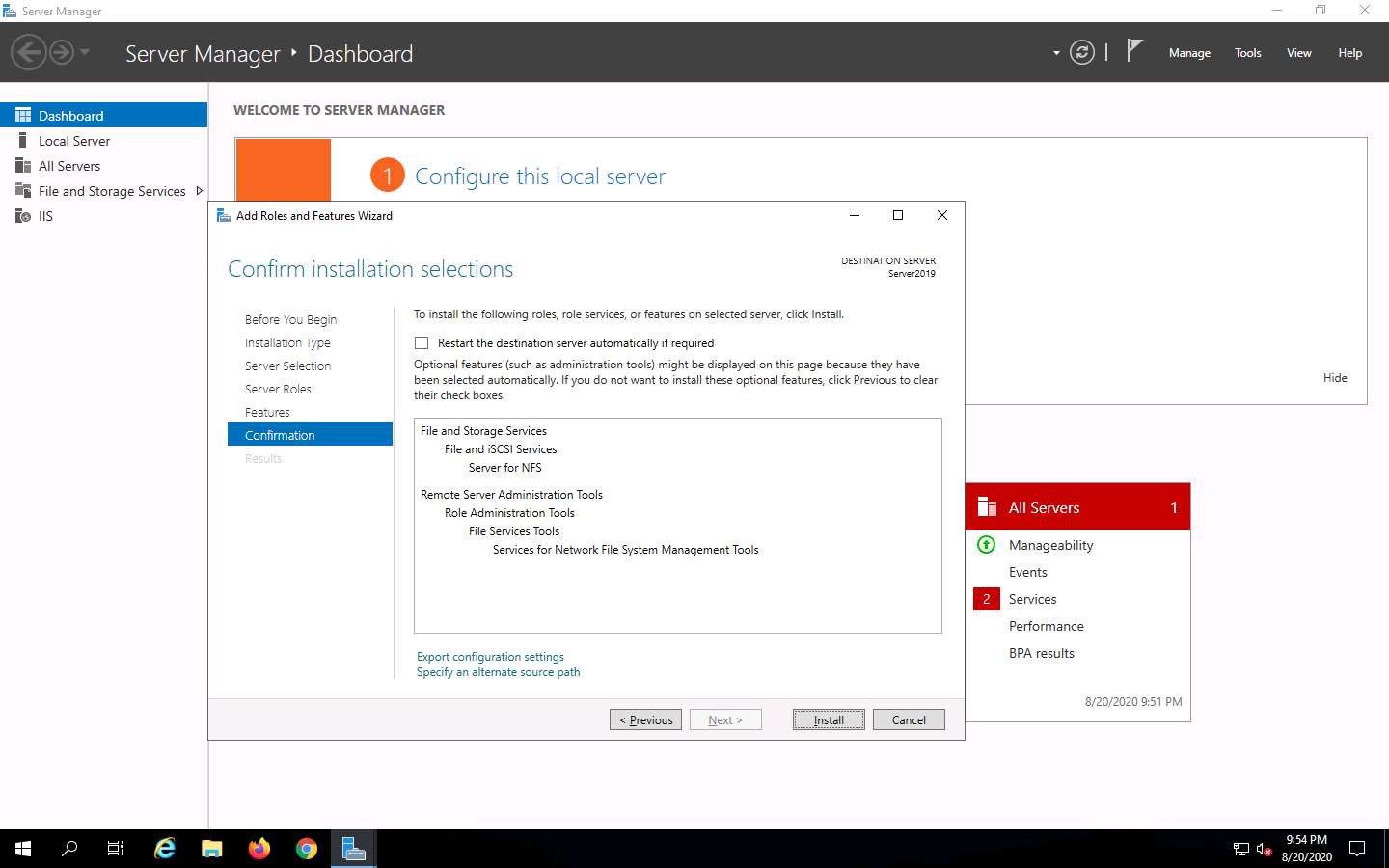This screenshot has width=1389, height=868.
Task: Cancel the Add Roles and Features Wizard
Action: pos(909,719)
